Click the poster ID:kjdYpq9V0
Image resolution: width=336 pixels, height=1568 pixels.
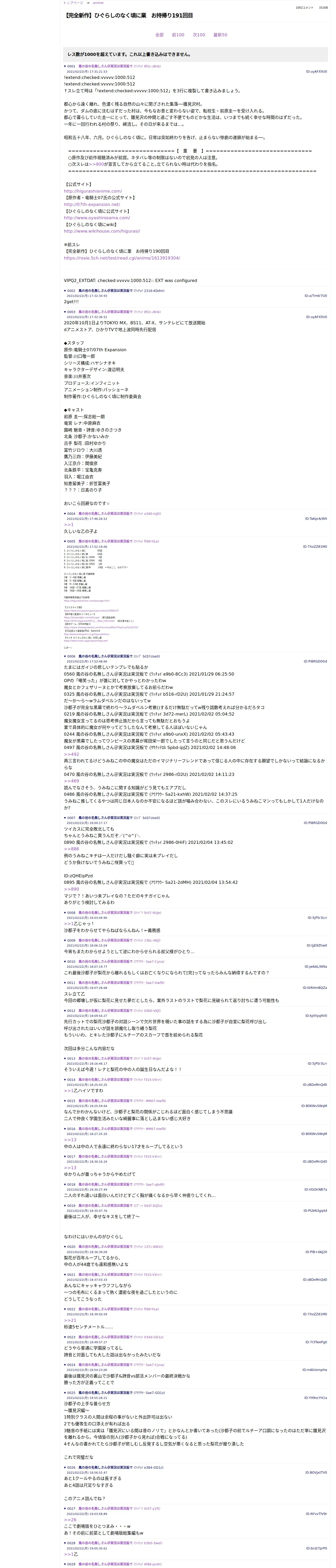tap(316, 1016)
